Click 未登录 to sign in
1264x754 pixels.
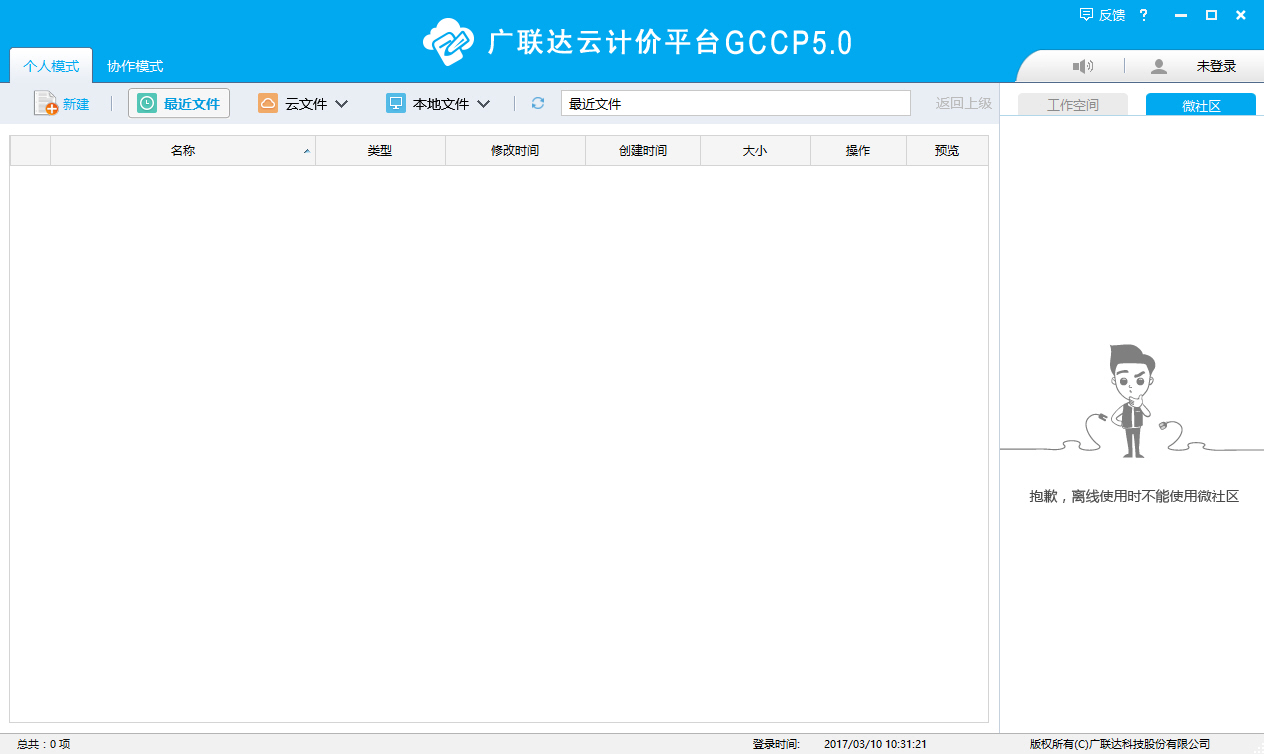[x=1216, y=66]
